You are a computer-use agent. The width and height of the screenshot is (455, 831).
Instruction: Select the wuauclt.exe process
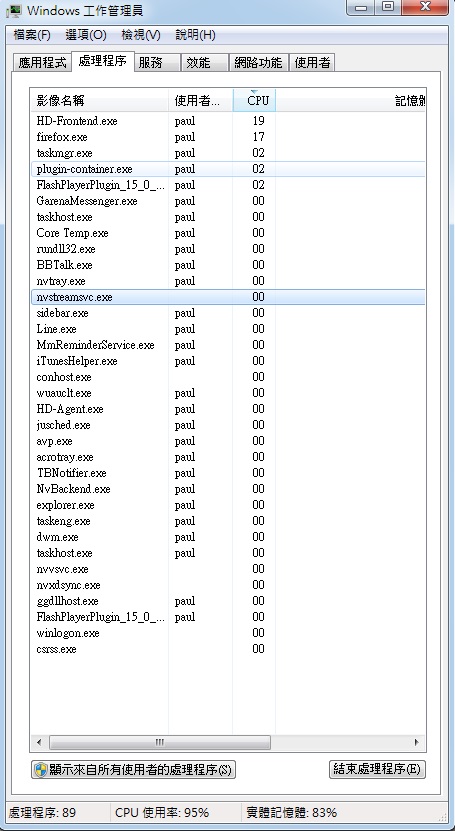[x=228, y=393]
